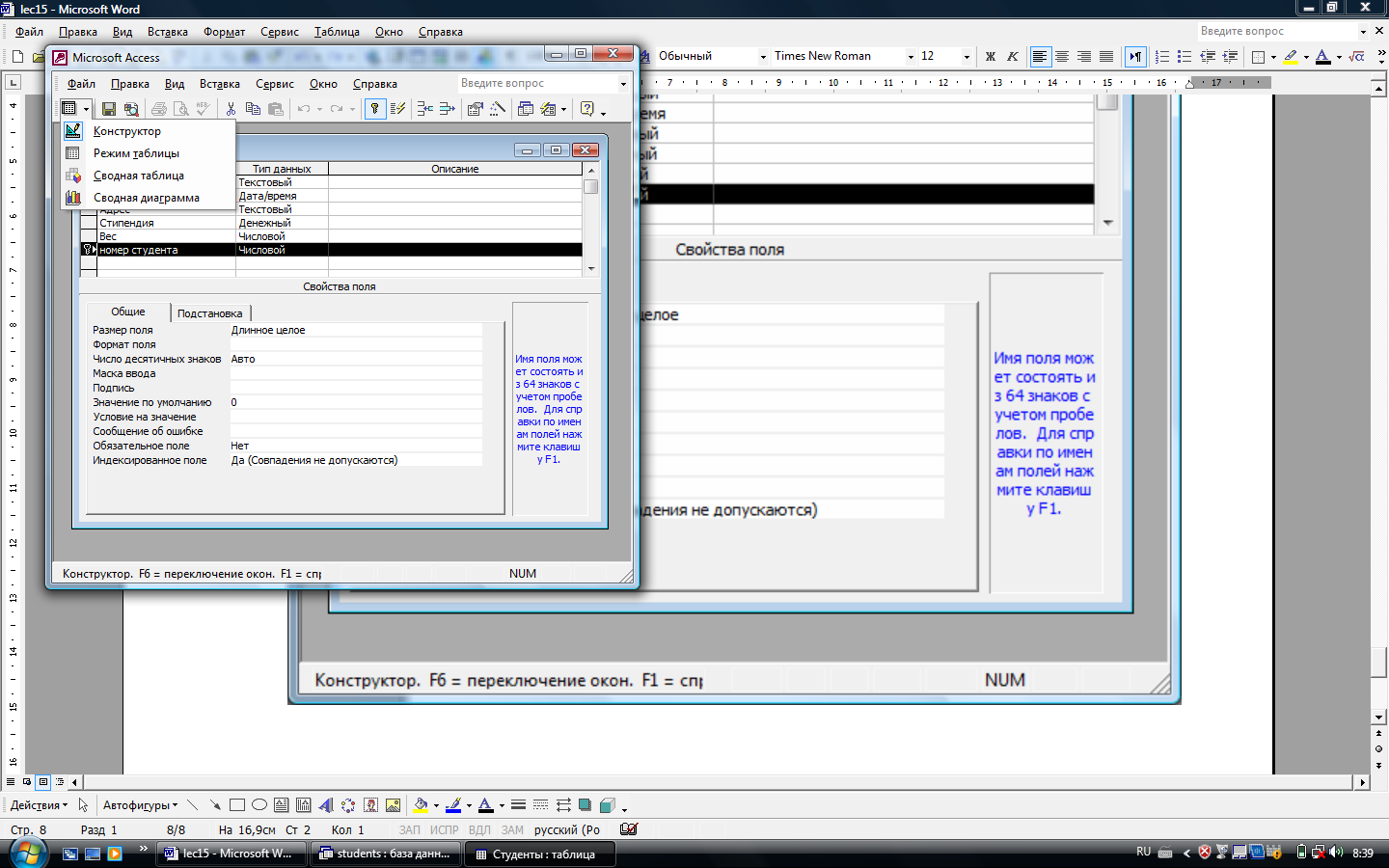Image resolution: width=1389 pixels, height=868 pixels.
Task: Apply font color in formatting toolbar
Action: 1323,57
